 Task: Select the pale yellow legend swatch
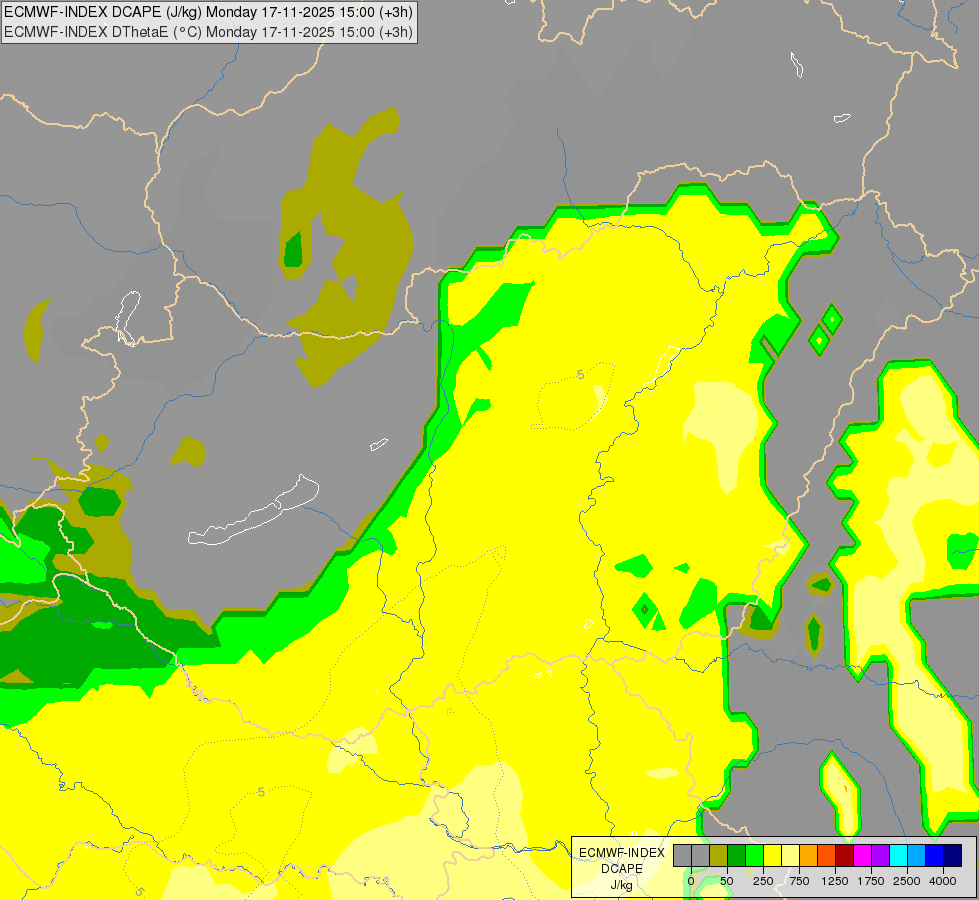[790, 855]
